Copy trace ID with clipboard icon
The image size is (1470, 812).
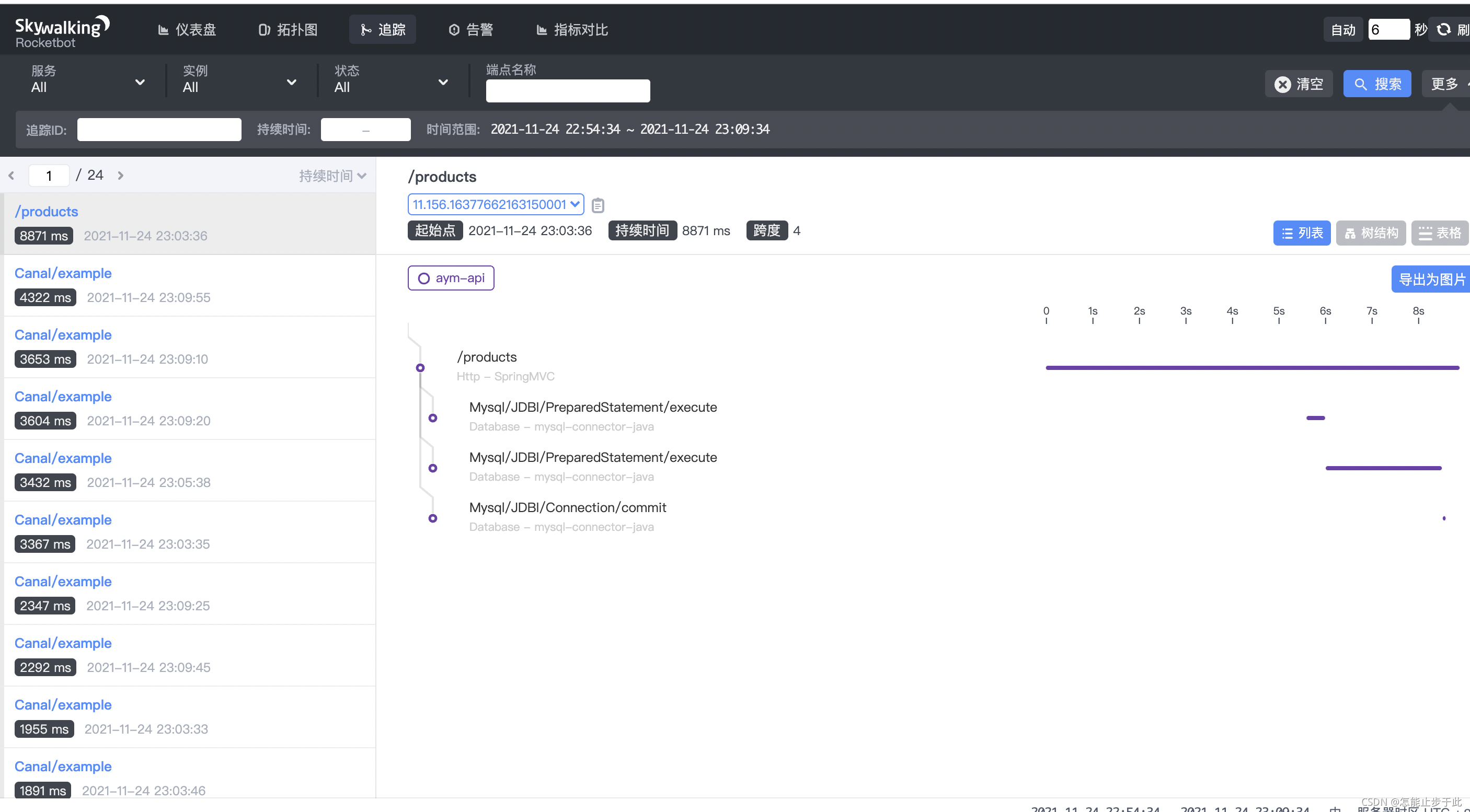pos(598,205)
